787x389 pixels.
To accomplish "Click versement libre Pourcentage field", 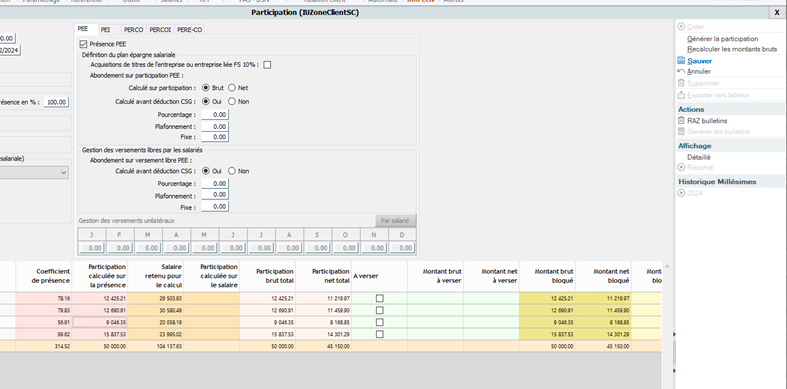I will 215,184.
